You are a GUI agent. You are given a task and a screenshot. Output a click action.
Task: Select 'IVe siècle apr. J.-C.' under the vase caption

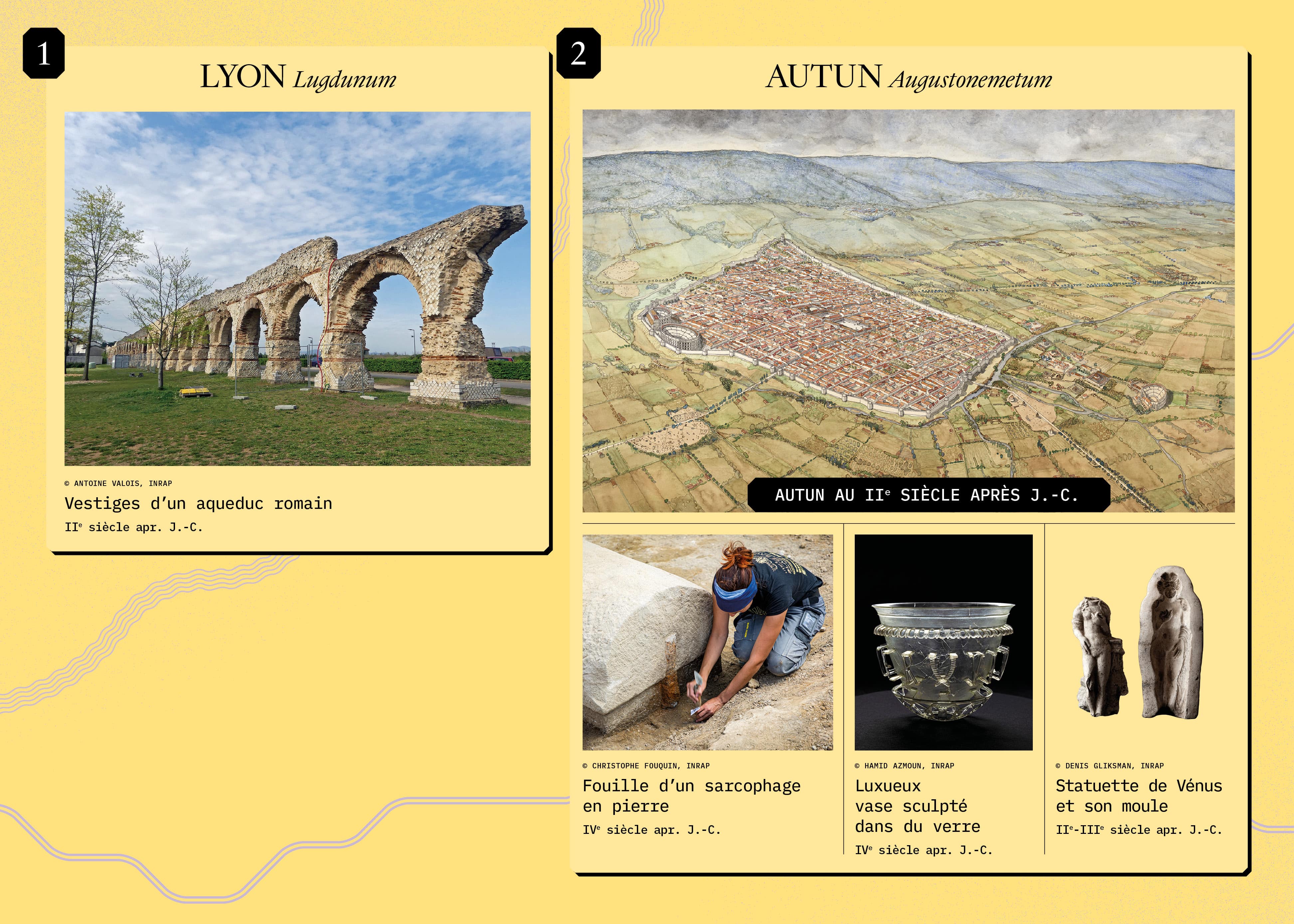[x=924, y=850]
